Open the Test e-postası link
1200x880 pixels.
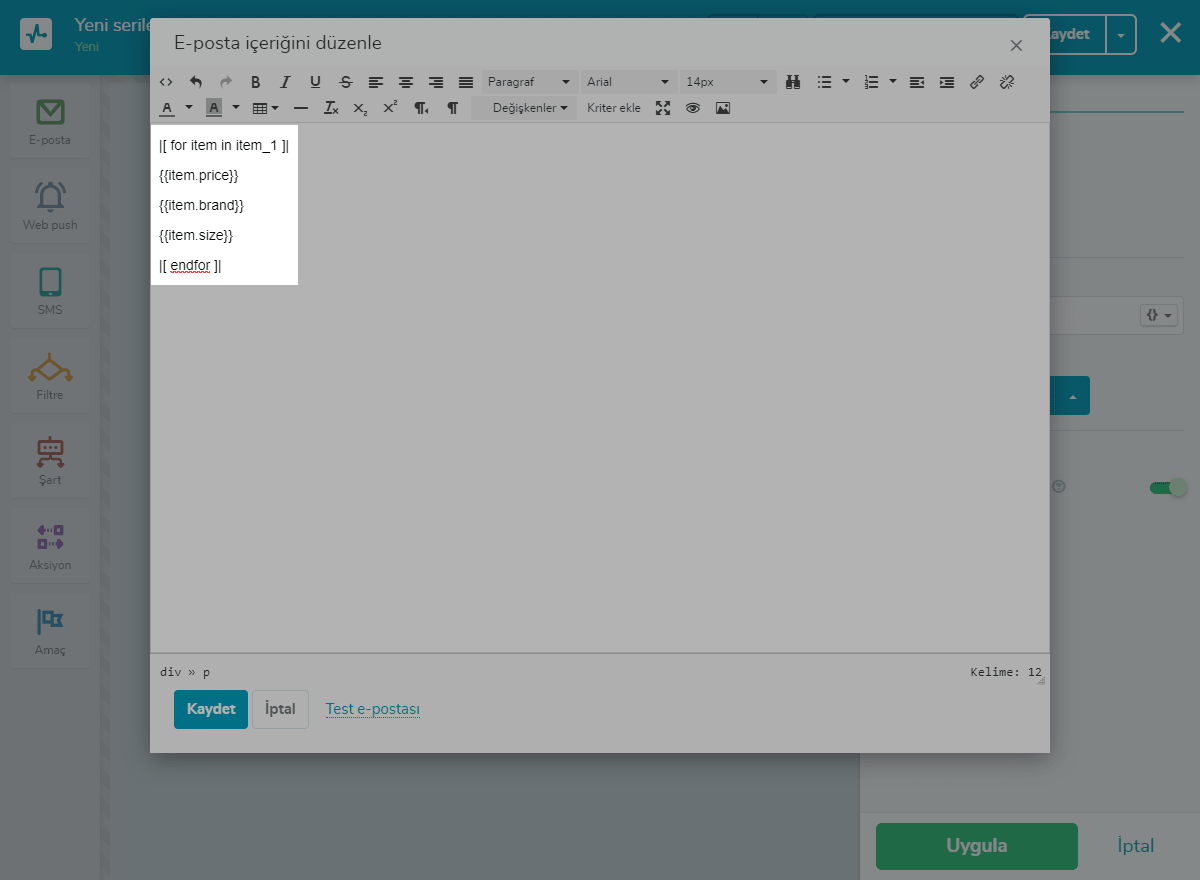coord(373,709)
